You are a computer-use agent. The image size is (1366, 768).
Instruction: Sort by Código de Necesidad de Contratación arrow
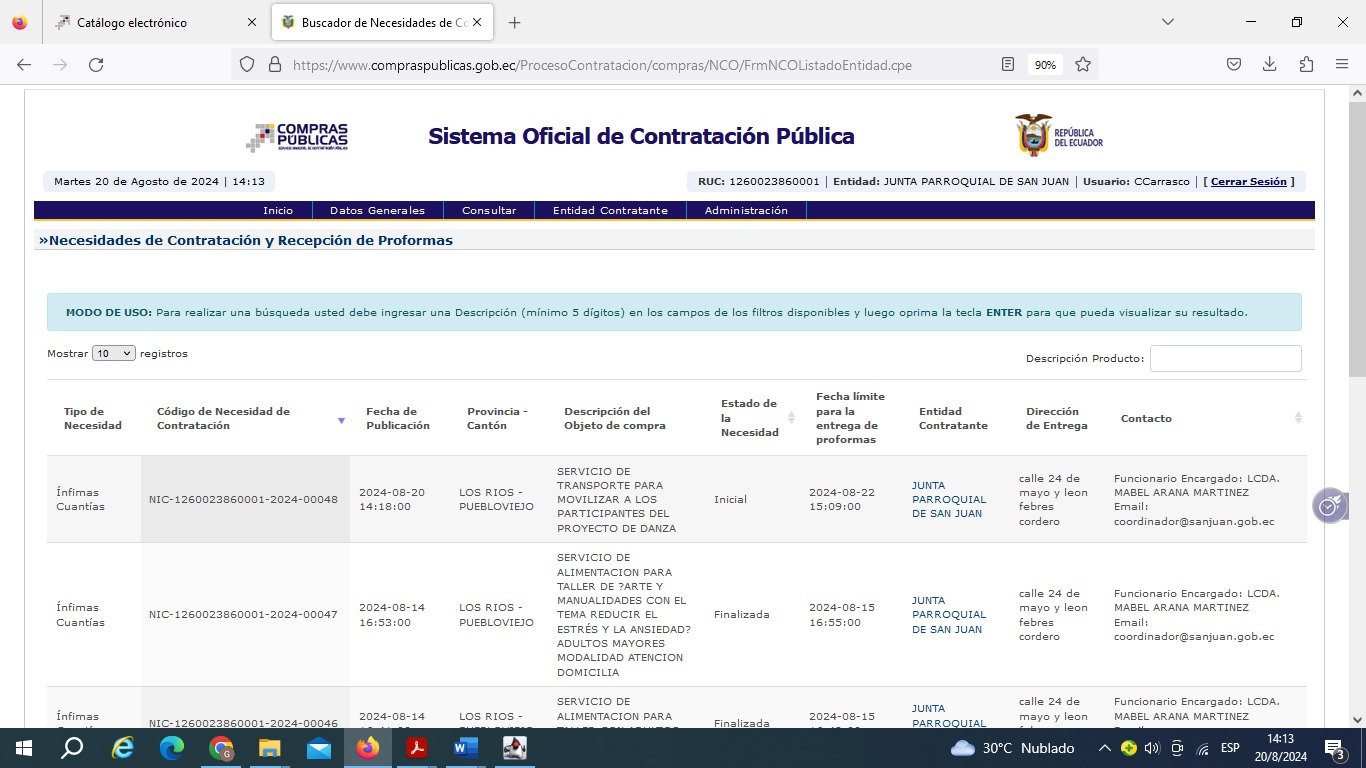[341, 420]
